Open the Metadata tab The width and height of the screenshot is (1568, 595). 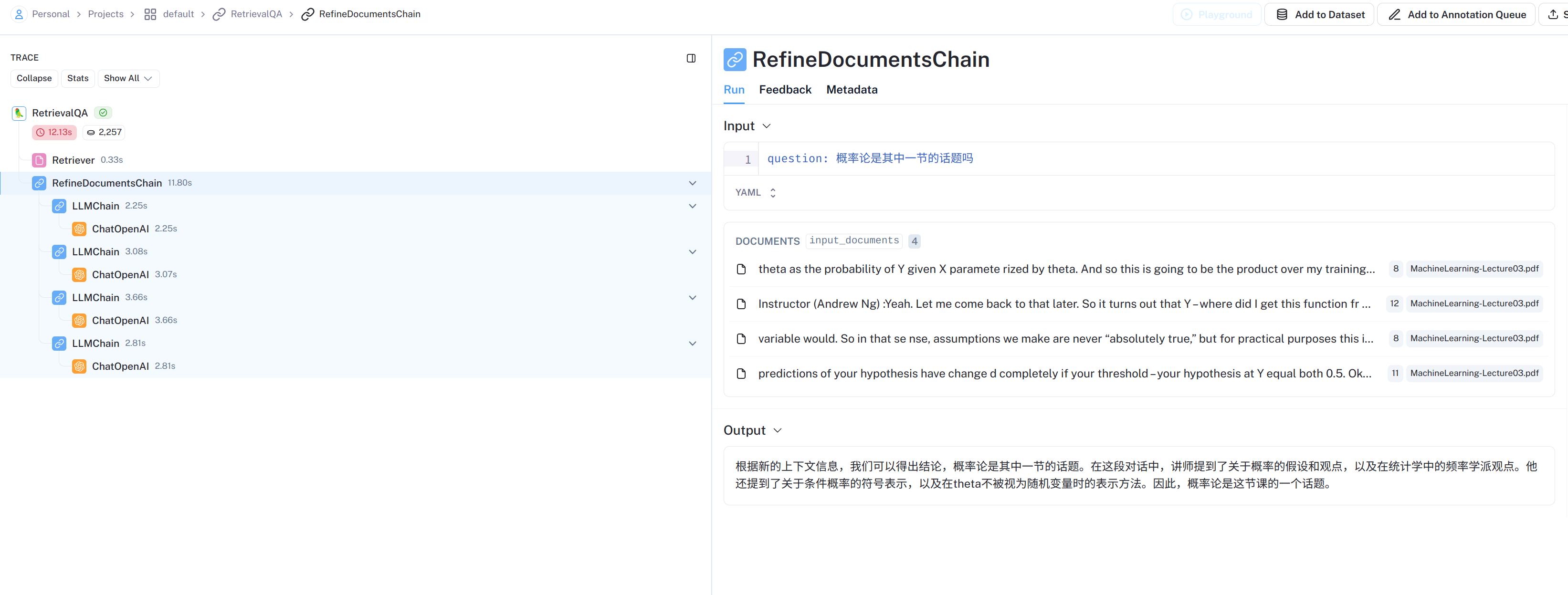851,90
